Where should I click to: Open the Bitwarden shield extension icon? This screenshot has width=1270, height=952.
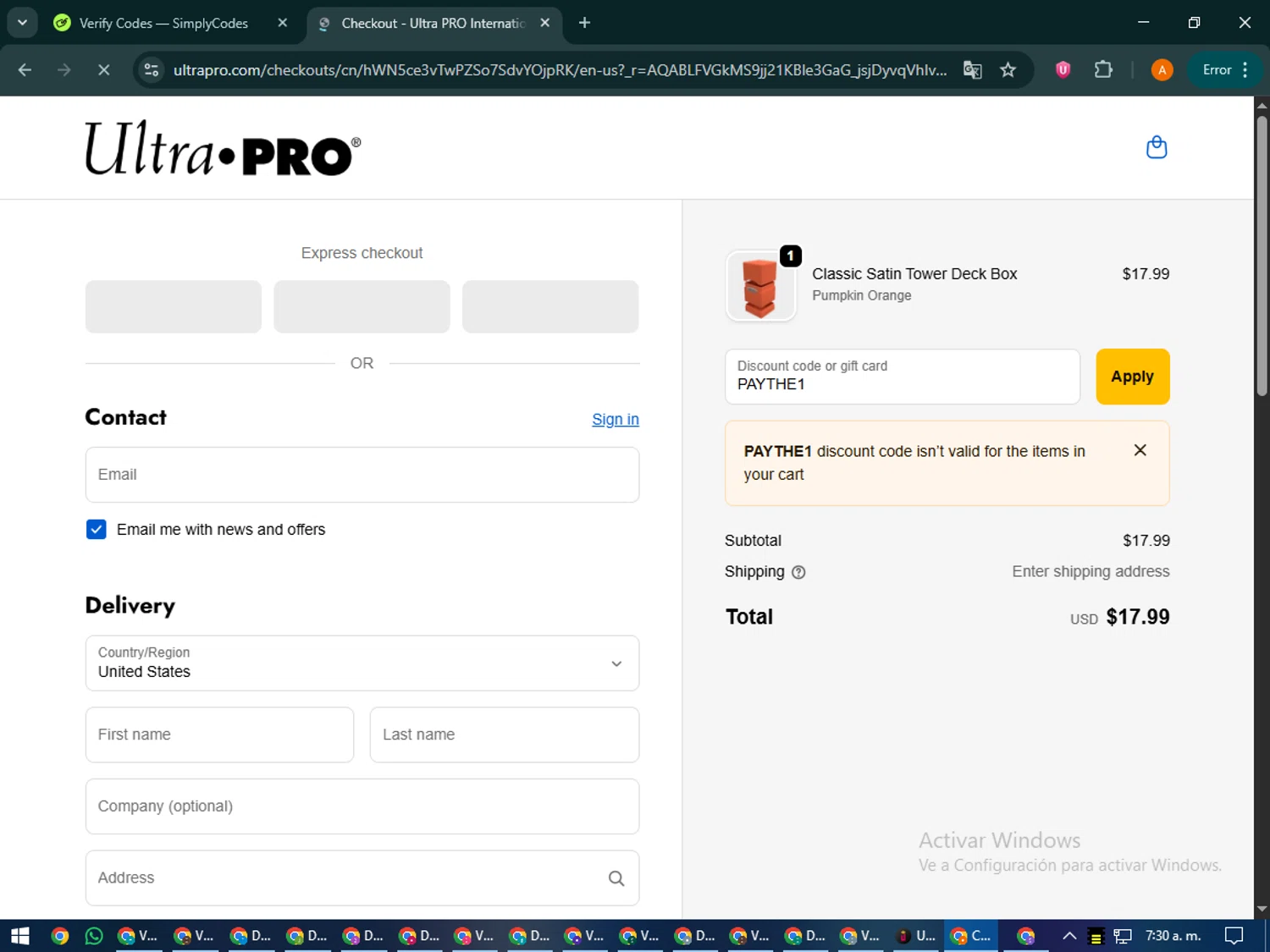tap(1063, 70)
